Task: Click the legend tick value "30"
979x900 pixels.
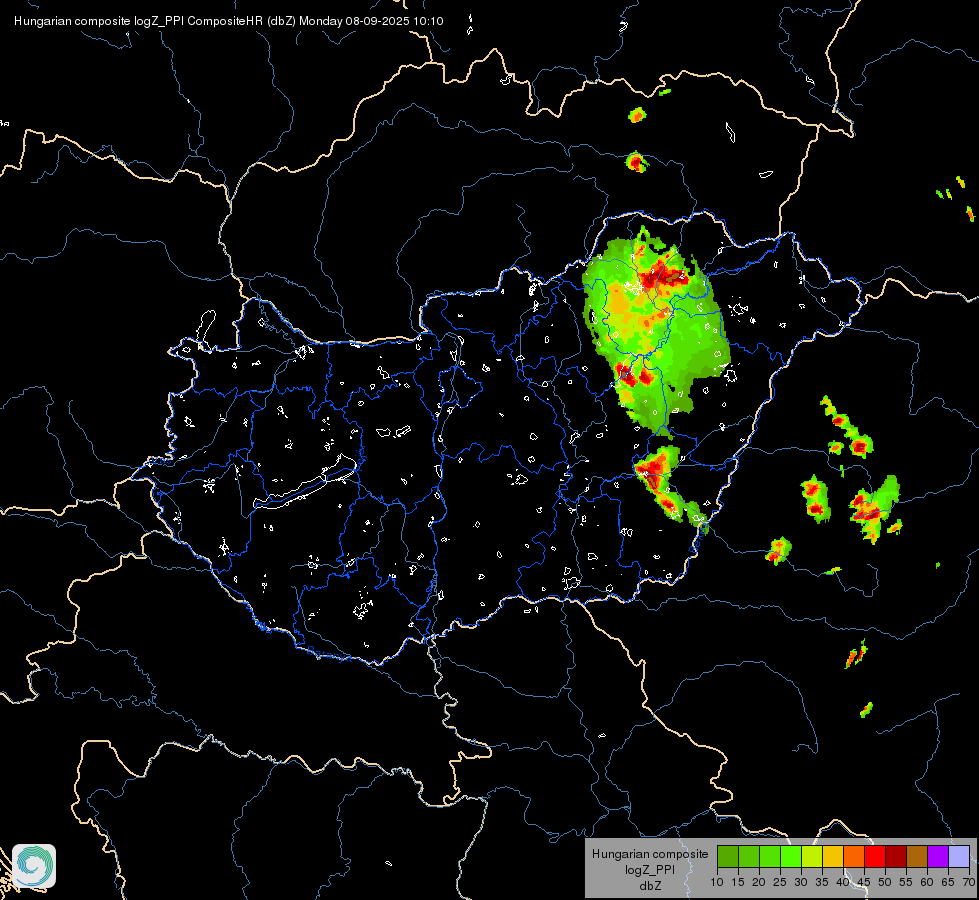Action: [x=801, y=883]
